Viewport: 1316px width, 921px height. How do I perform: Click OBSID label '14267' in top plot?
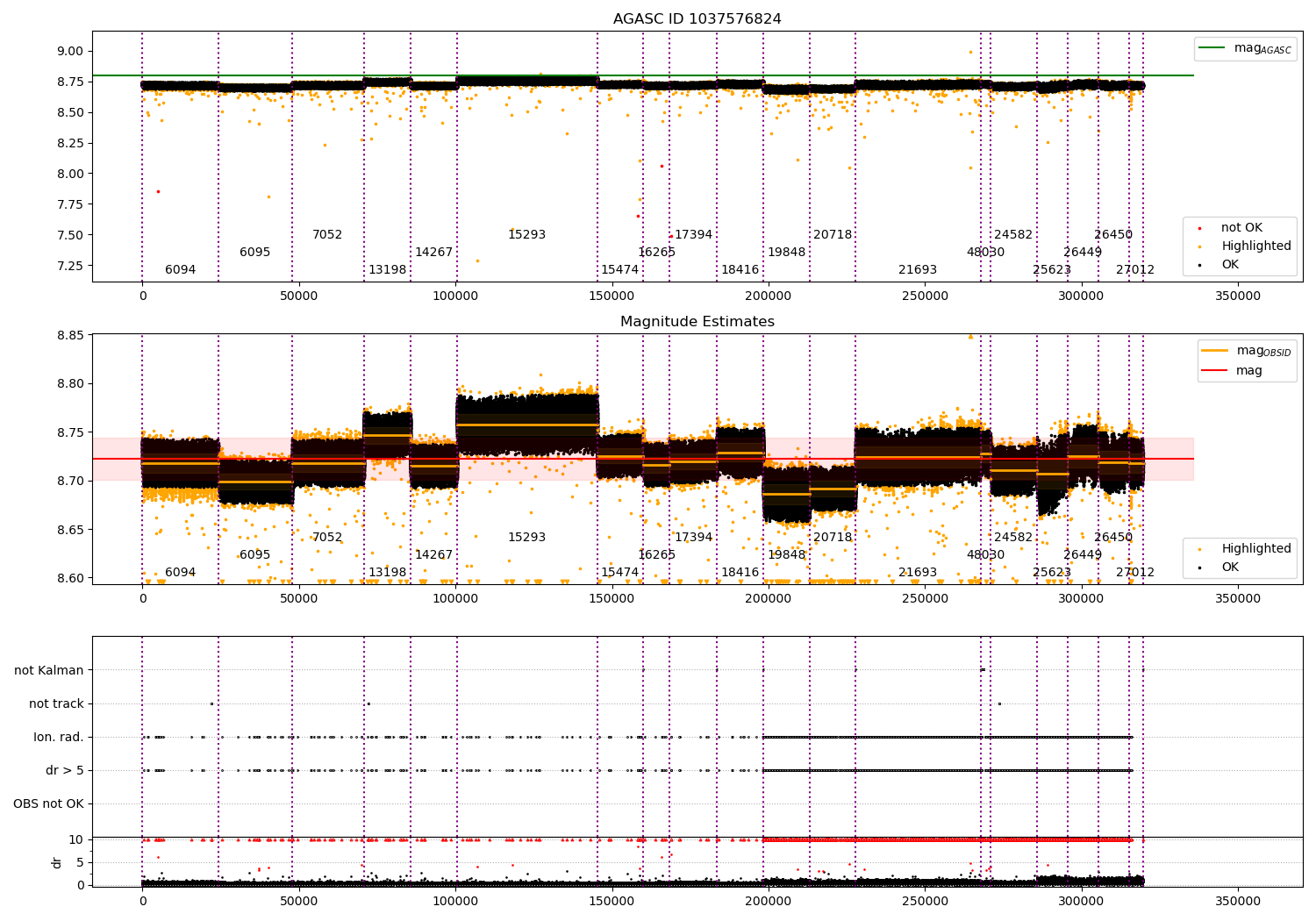point(433,253)
